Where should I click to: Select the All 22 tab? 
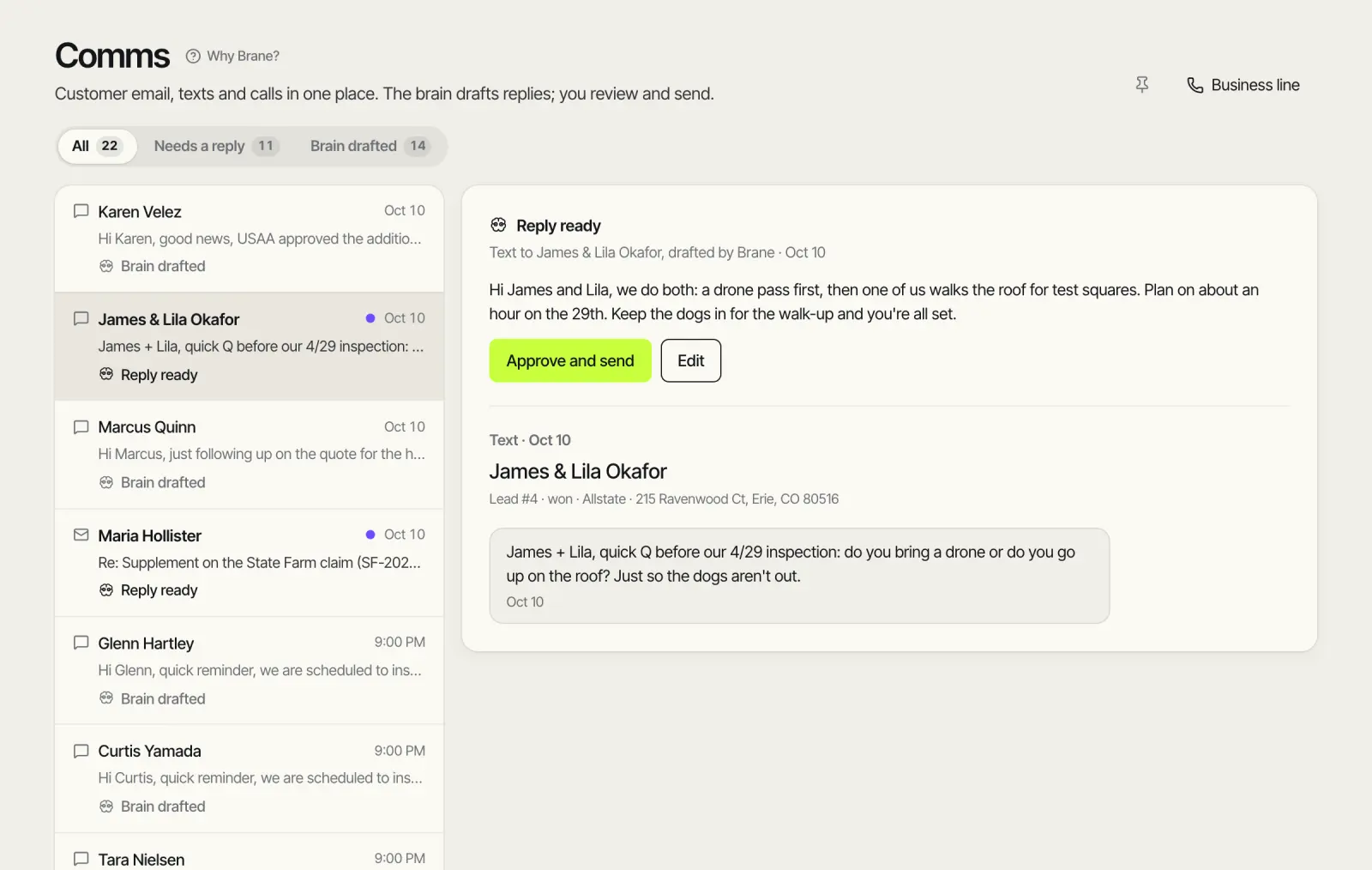coord(97,146)
